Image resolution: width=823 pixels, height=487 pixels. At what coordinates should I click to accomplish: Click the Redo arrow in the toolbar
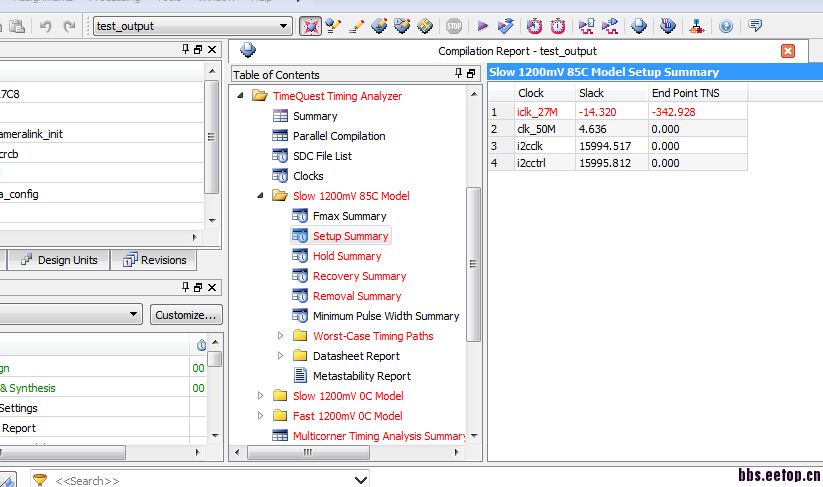click(69, 26)
